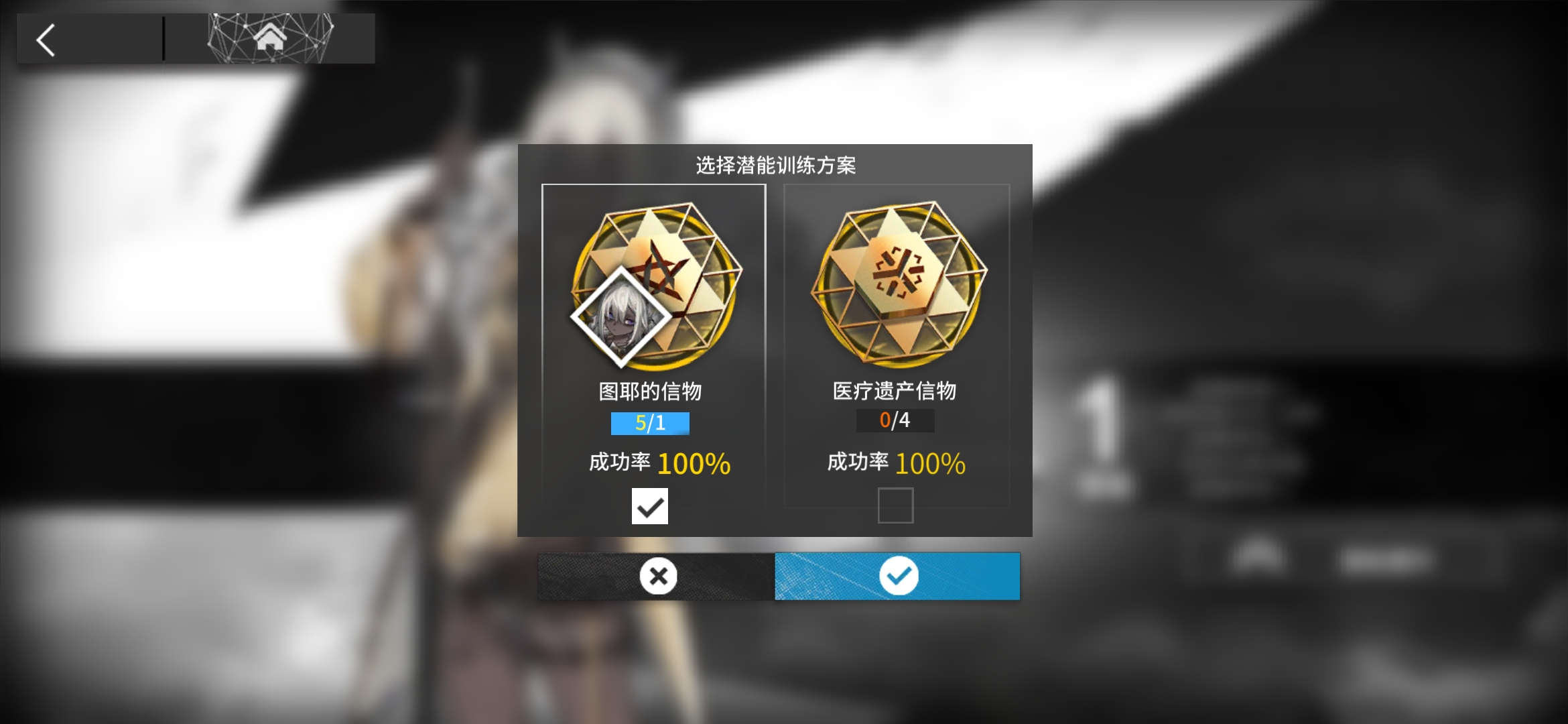
Task: Tap the blue 5/1 quantity bar
Action: [x=650, y=423]
